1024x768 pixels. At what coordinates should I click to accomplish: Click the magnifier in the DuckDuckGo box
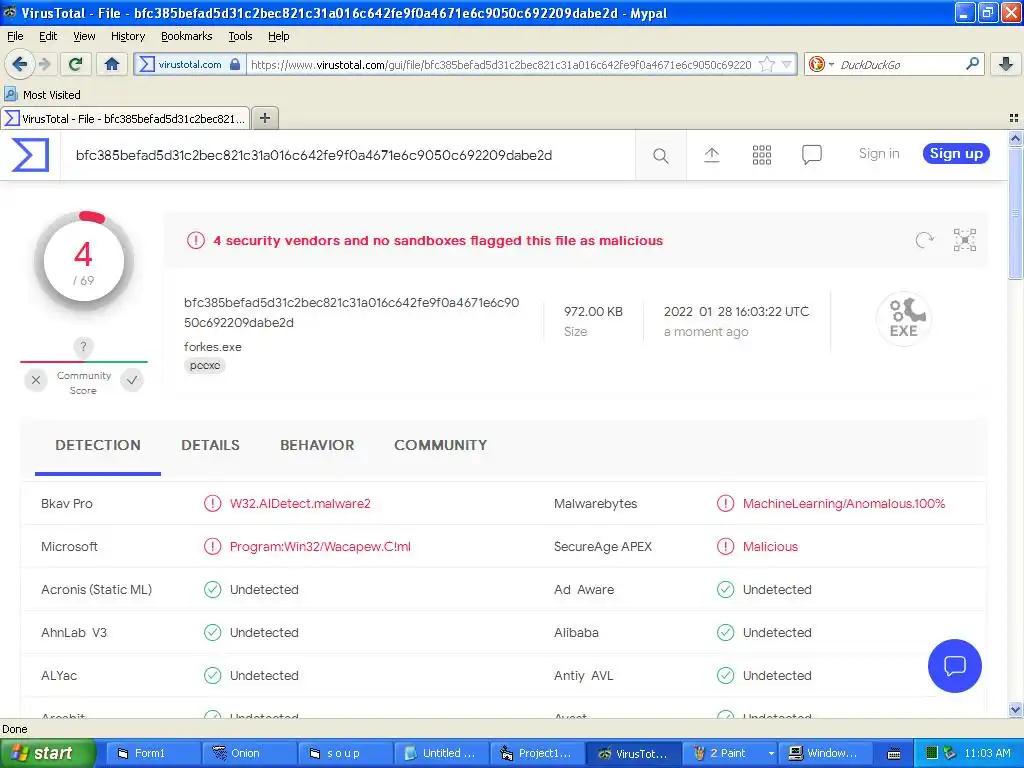(972, 64)
